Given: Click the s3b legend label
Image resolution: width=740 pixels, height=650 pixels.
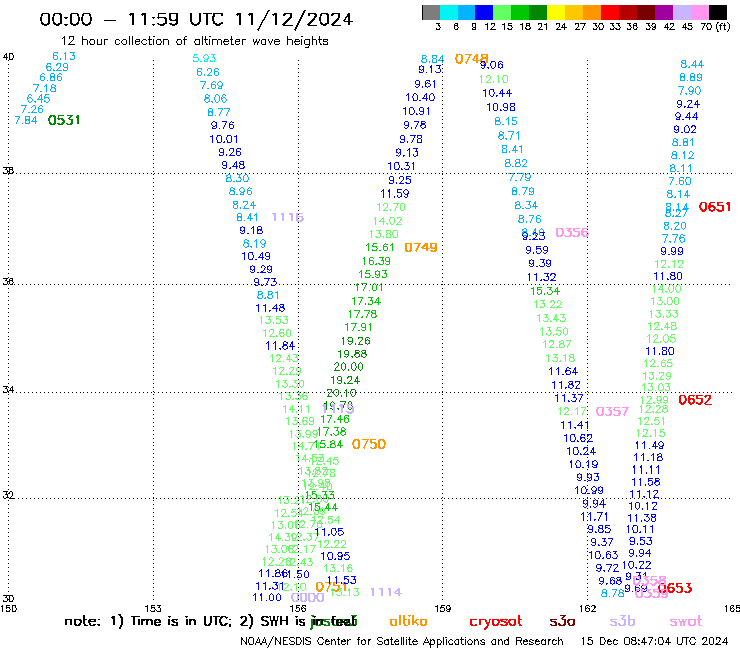Looking at the screenshot, I should coord(622,621).
